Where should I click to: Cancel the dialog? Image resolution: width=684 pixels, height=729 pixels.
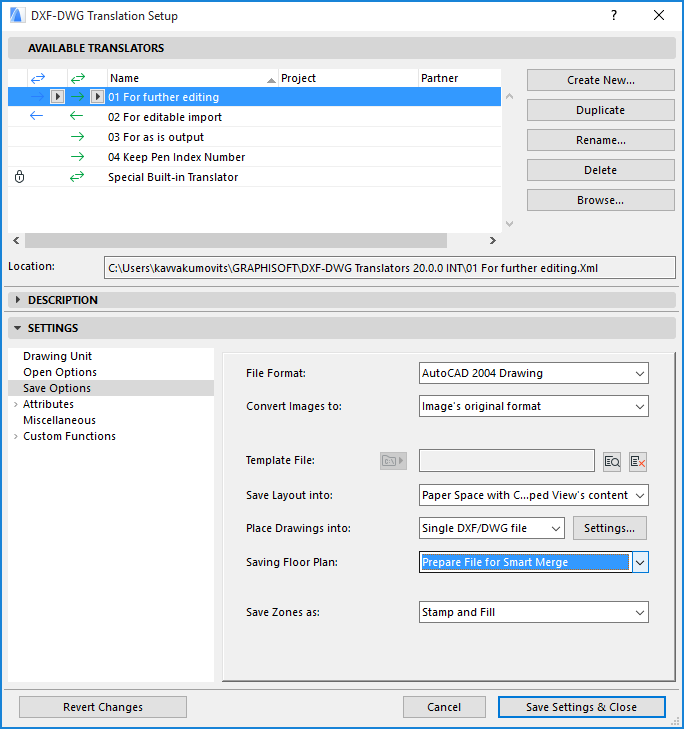click(444, 707)
